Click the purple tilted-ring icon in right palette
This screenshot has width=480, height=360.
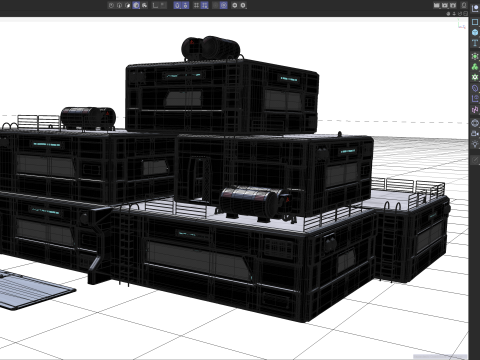pyautogui.click(x=475, y=88)
